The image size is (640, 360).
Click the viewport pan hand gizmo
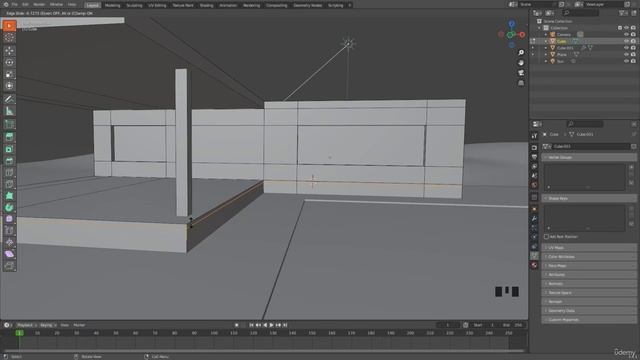tap(521, 63)
